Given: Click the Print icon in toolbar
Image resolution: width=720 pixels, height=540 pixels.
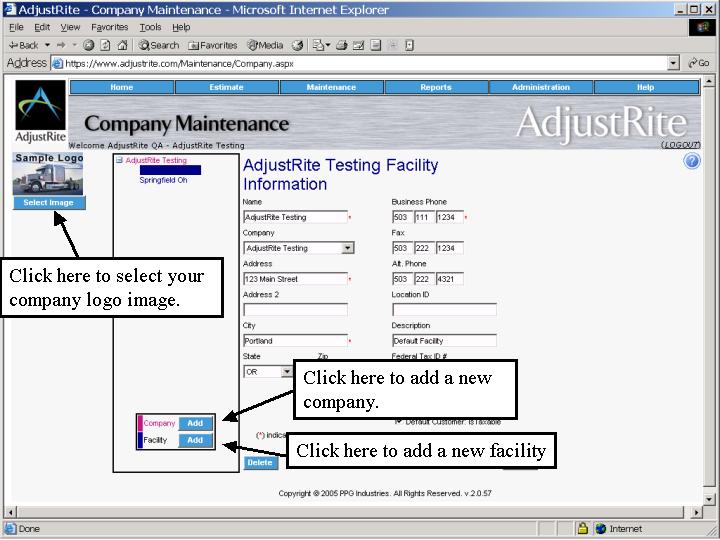Looking at the screenshot, I should point(342,45).
